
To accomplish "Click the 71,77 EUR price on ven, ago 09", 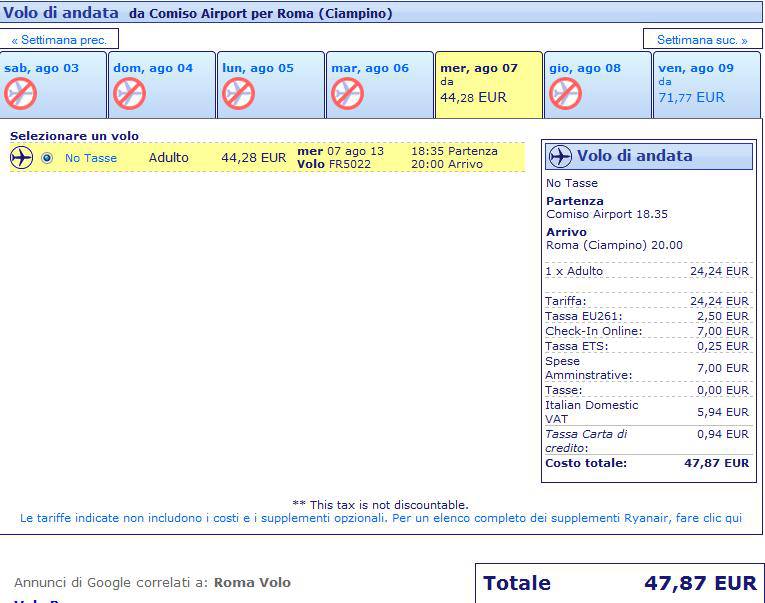I will tap(691, 98).
